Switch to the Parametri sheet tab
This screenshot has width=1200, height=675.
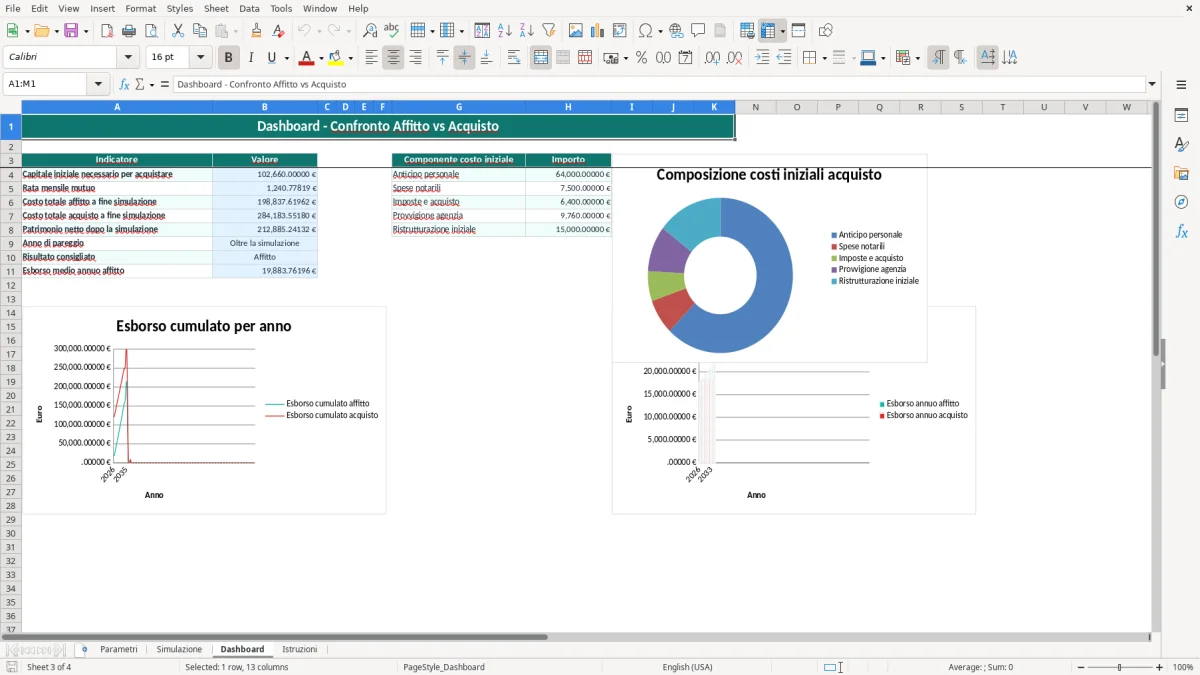pyautogui.click(x=119, y=650)
